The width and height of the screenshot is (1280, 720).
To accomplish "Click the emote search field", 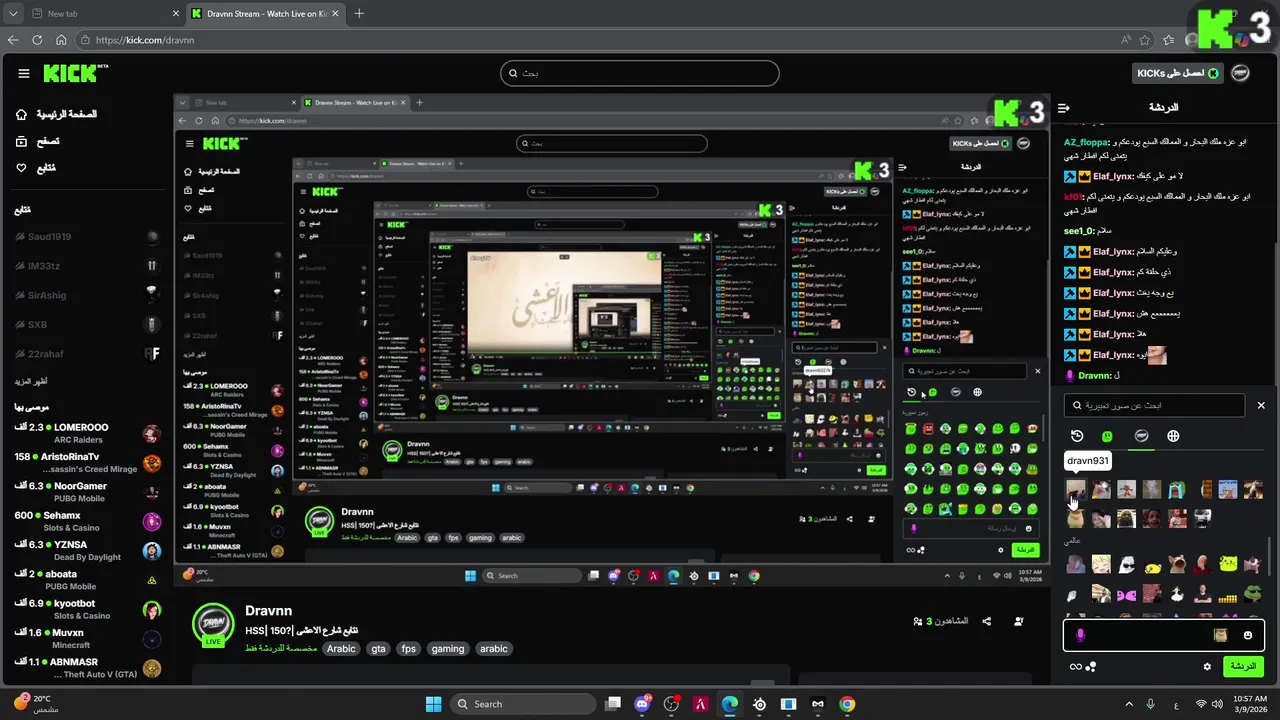I will (x=1155, y=405).
